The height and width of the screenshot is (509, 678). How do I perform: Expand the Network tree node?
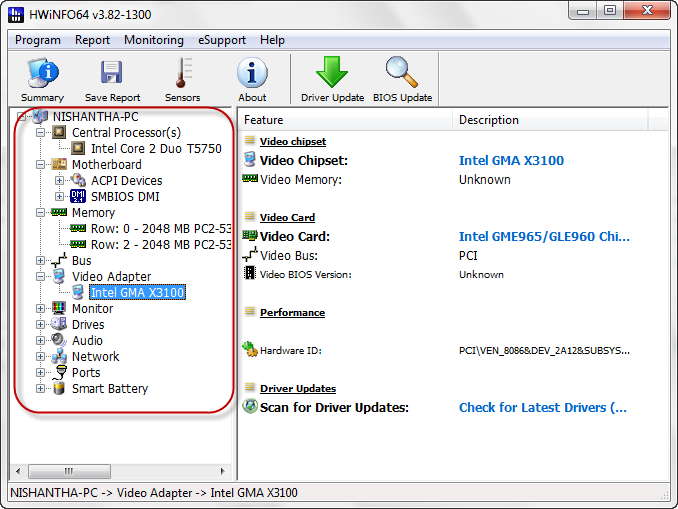click(40, 356)
